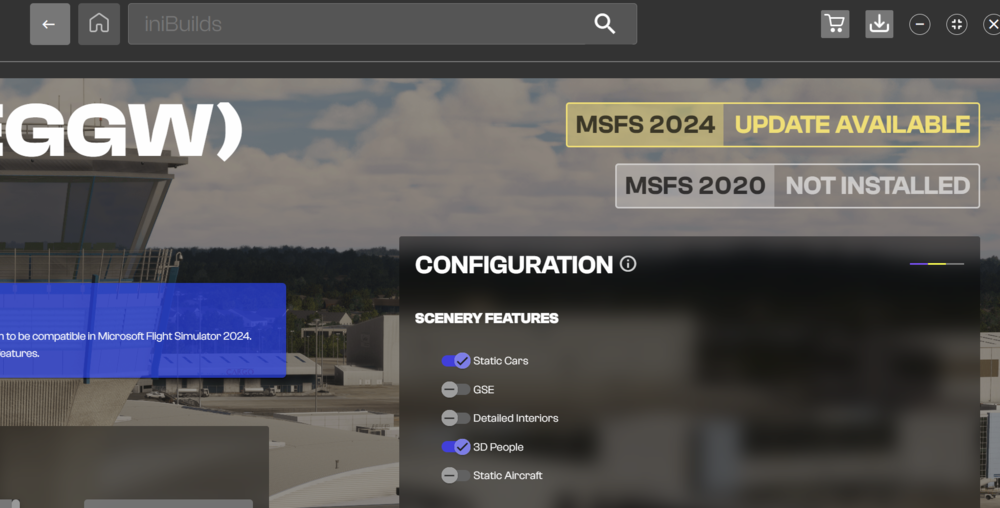The image size is (1000, 508).
Task: Click the blue MSFS 2024 compatibility notice
Action: pos(143,330)
